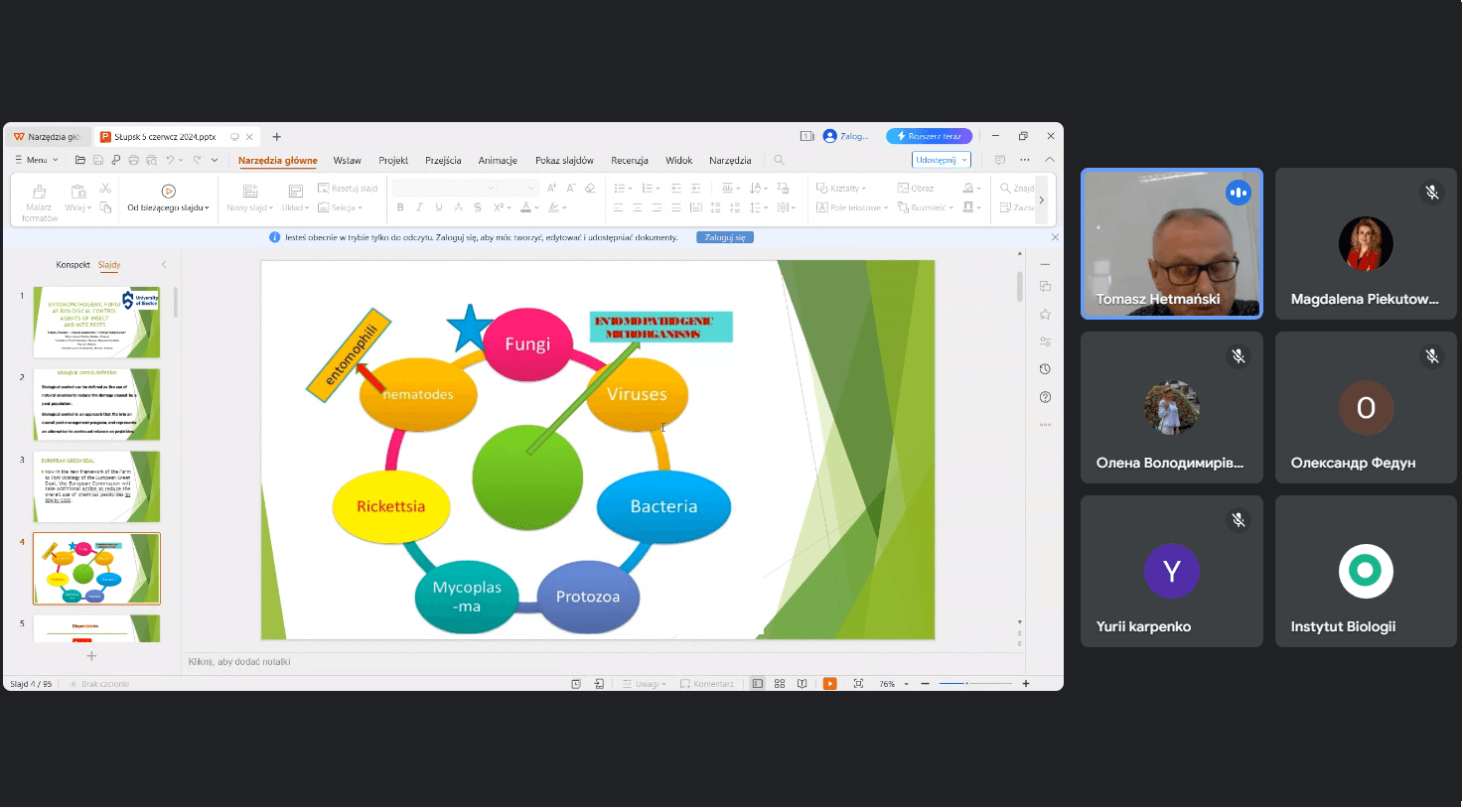Expand the Kształty shapes dropdown
1463x812 pixels.
[x=841, y=188]
